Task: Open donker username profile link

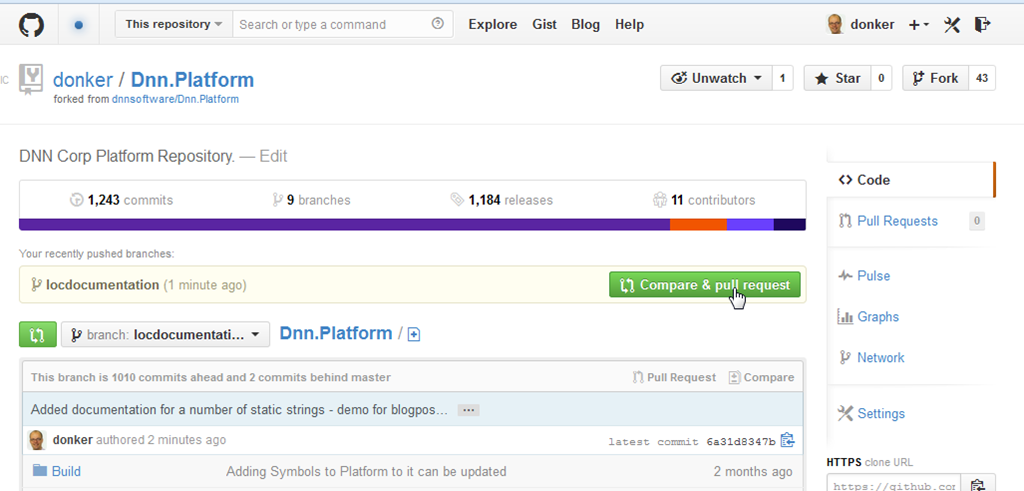Action: point(872,25)
